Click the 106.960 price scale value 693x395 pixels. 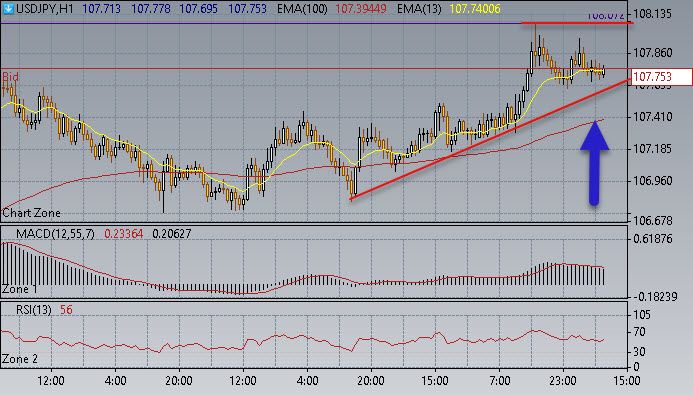(x=652, y=181)
